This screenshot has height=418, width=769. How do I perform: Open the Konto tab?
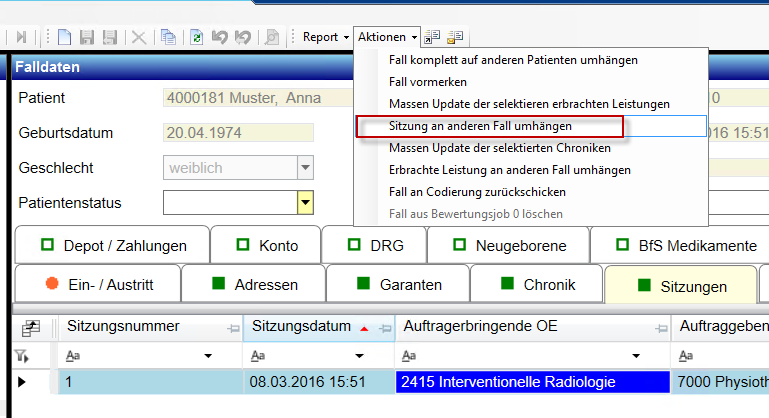(266, 245)
